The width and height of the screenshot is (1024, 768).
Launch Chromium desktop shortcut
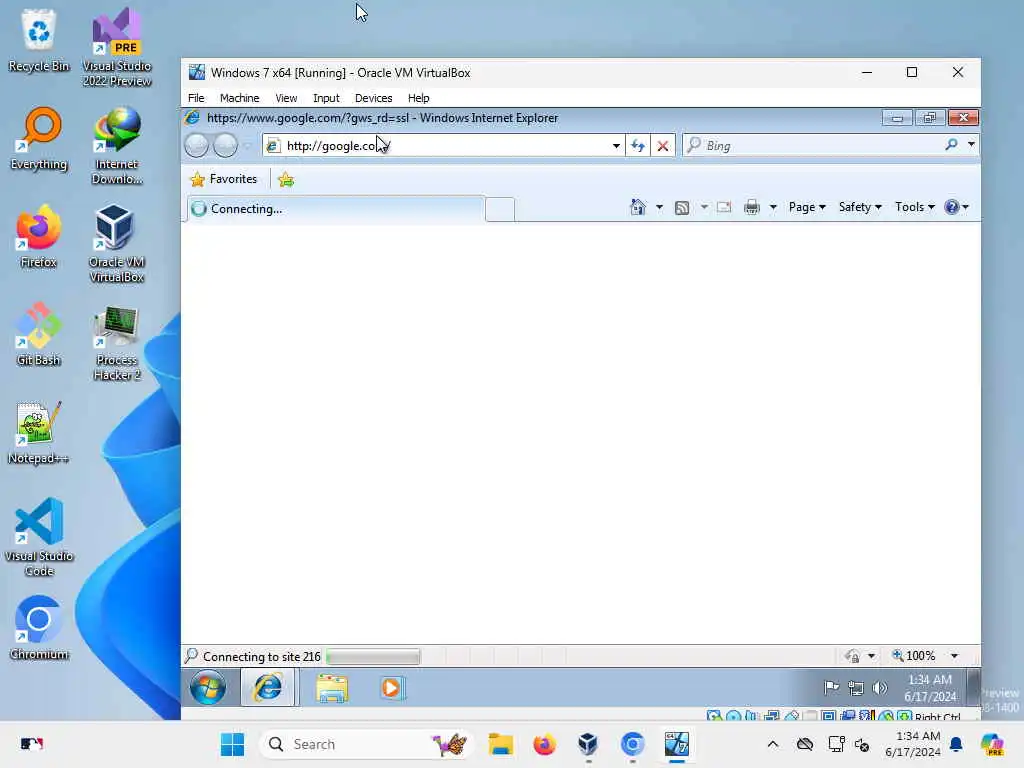[39, 628]
